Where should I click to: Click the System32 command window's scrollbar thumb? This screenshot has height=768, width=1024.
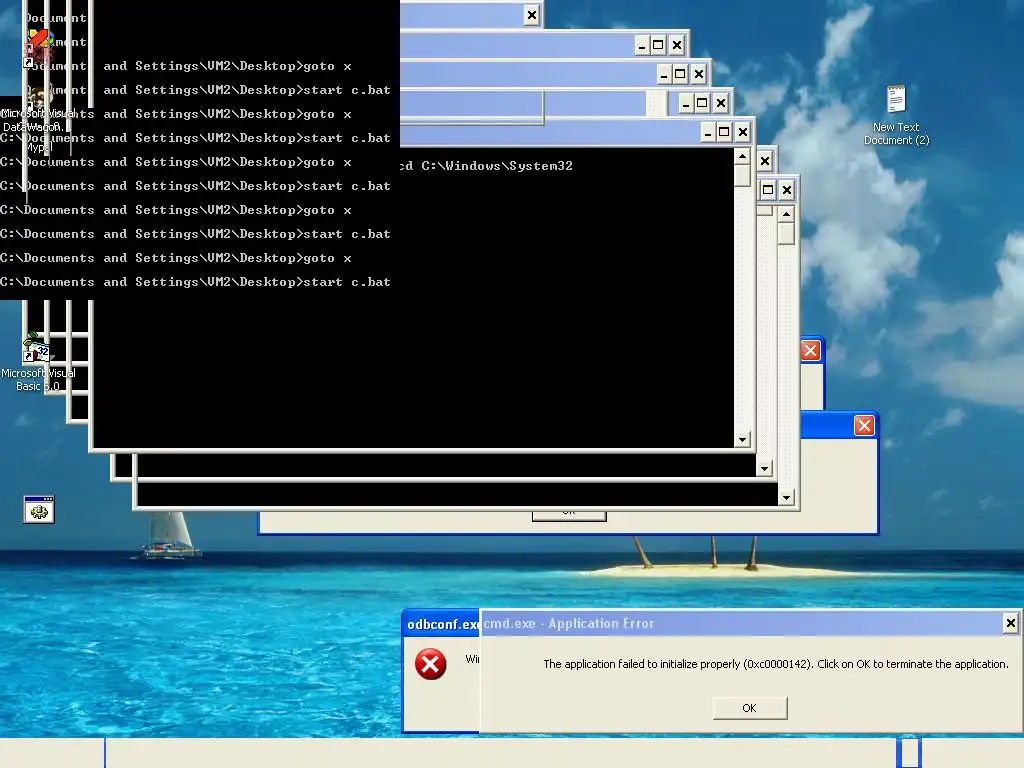point(742,176)
